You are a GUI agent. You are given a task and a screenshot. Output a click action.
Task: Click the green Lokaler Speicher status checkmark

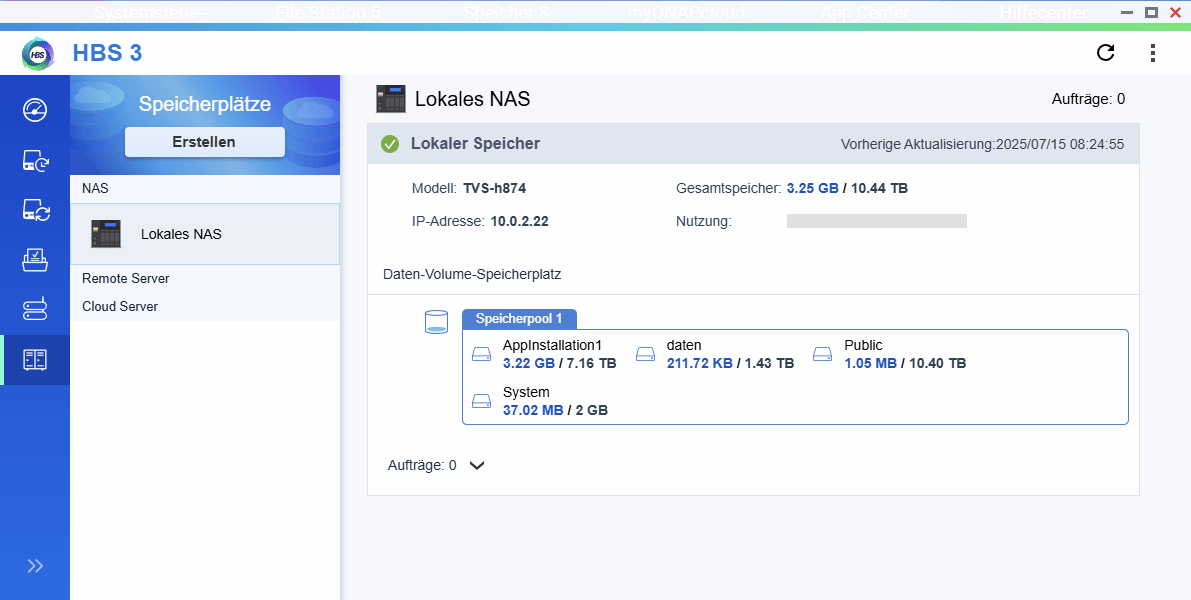pyautogui.click(x=389, y=143)
